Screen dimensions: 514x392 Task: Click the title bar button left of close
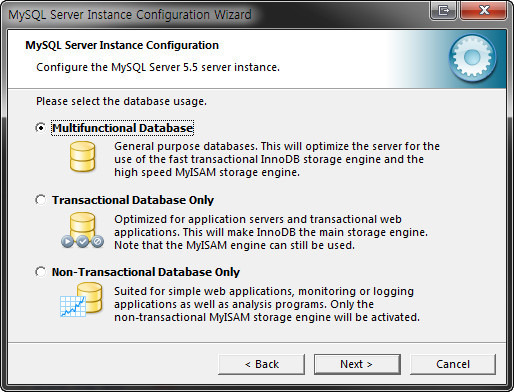(x=444, y=11)
